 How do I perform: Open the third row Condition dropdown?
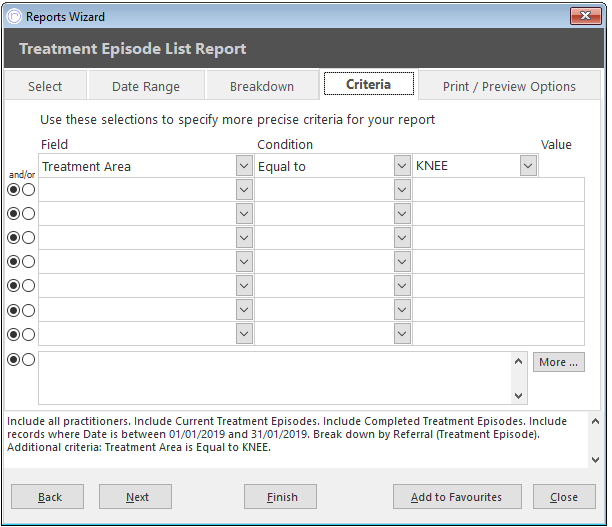tap(402, 214)
